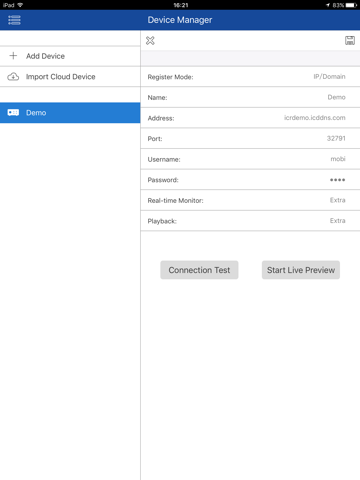This screenshot has height=480, width=360.
Task: Select Demo device in list
Action: click(70, 113)
